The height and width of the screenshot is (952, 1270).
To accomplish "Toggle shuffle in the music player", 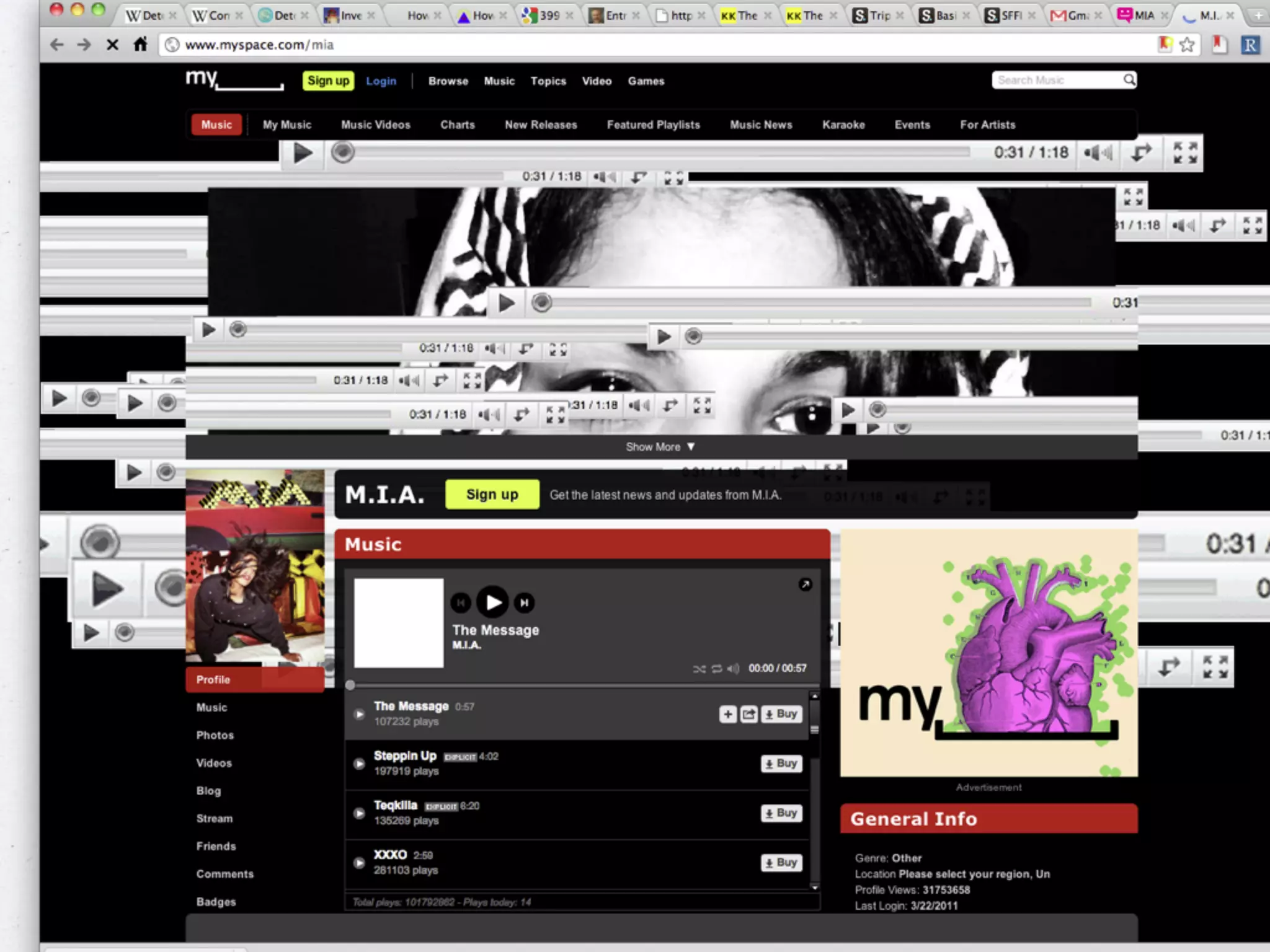I will coord(699,669).
